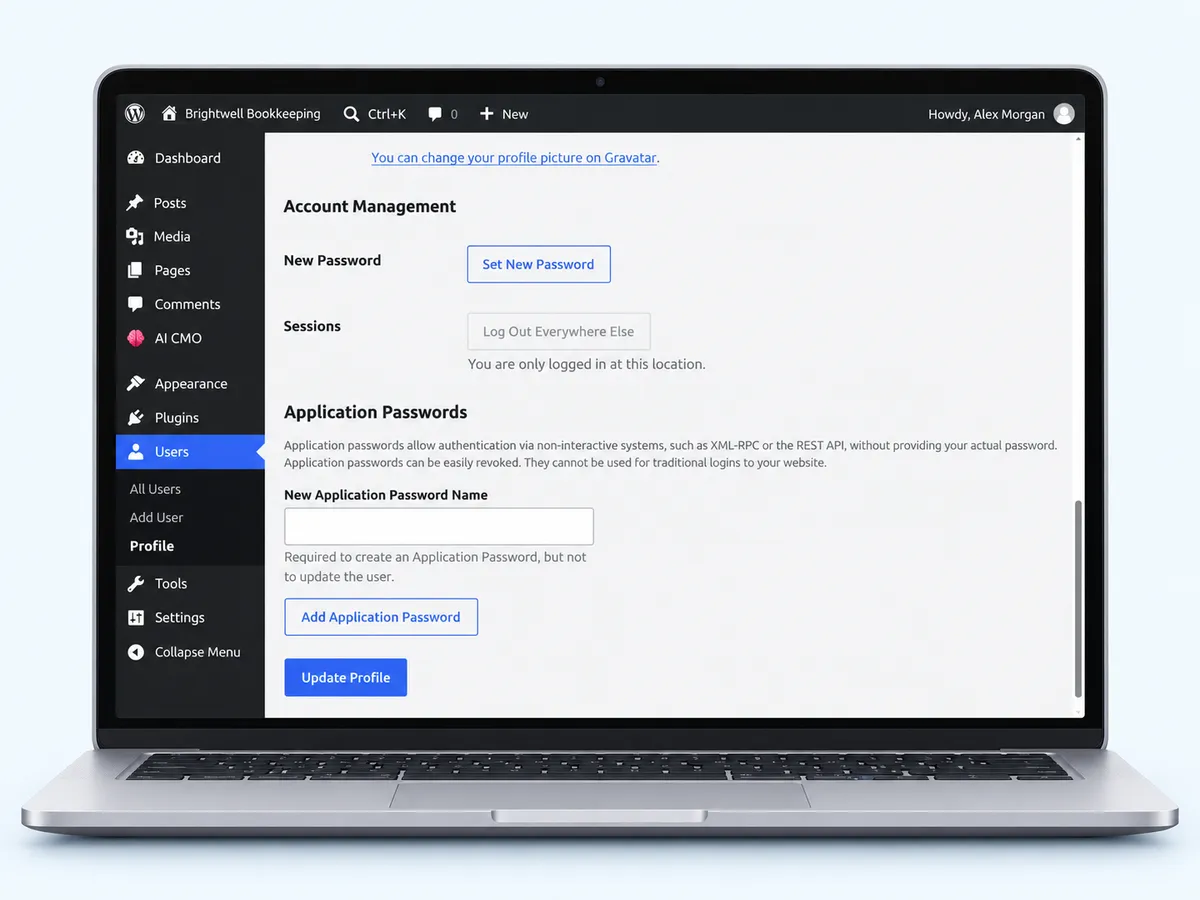1200x900 pixels.
Task: Click the Users person icon
Action: [136, 452]
